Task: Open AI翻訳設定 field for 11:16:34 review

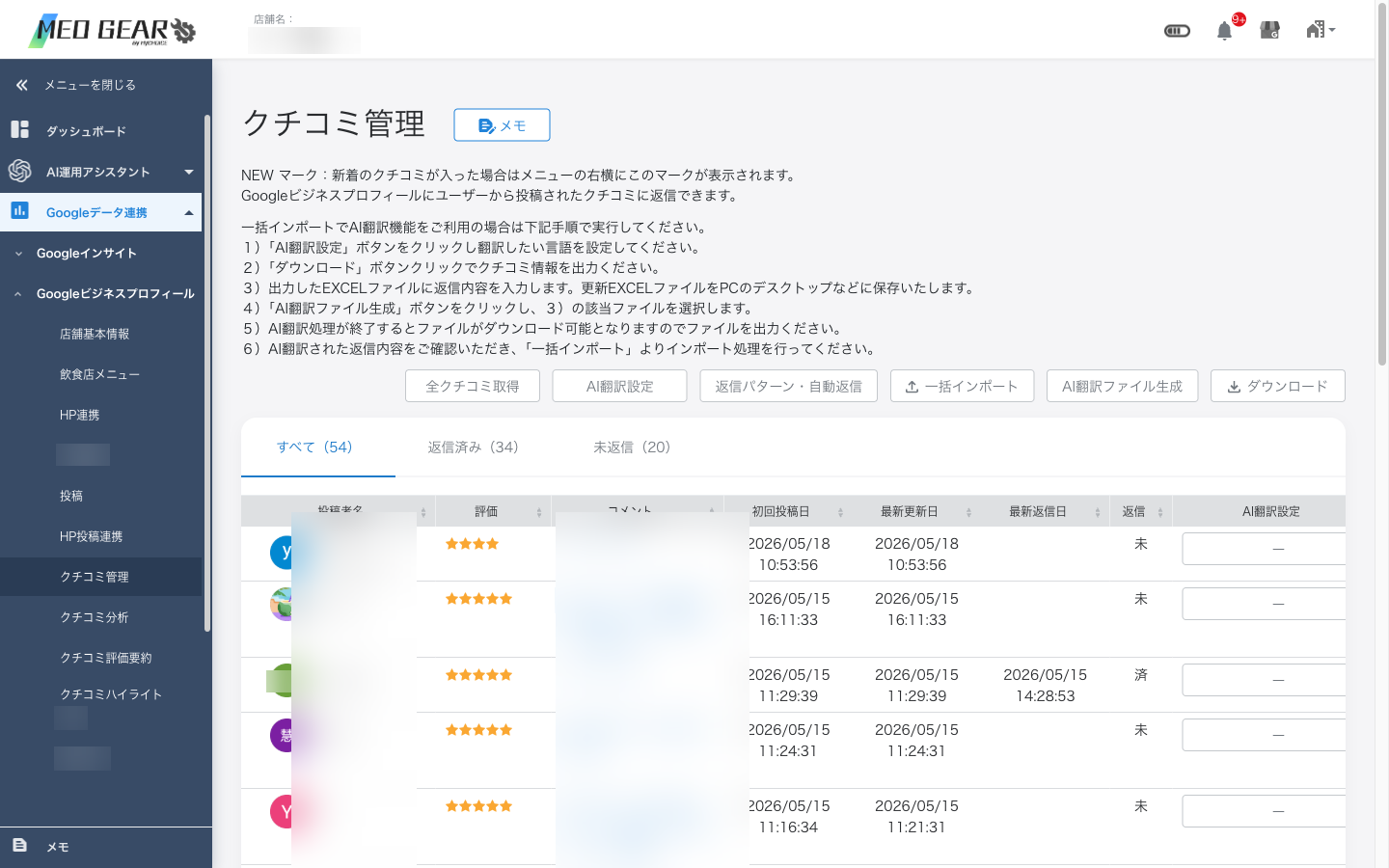Action: point(1264,811)
